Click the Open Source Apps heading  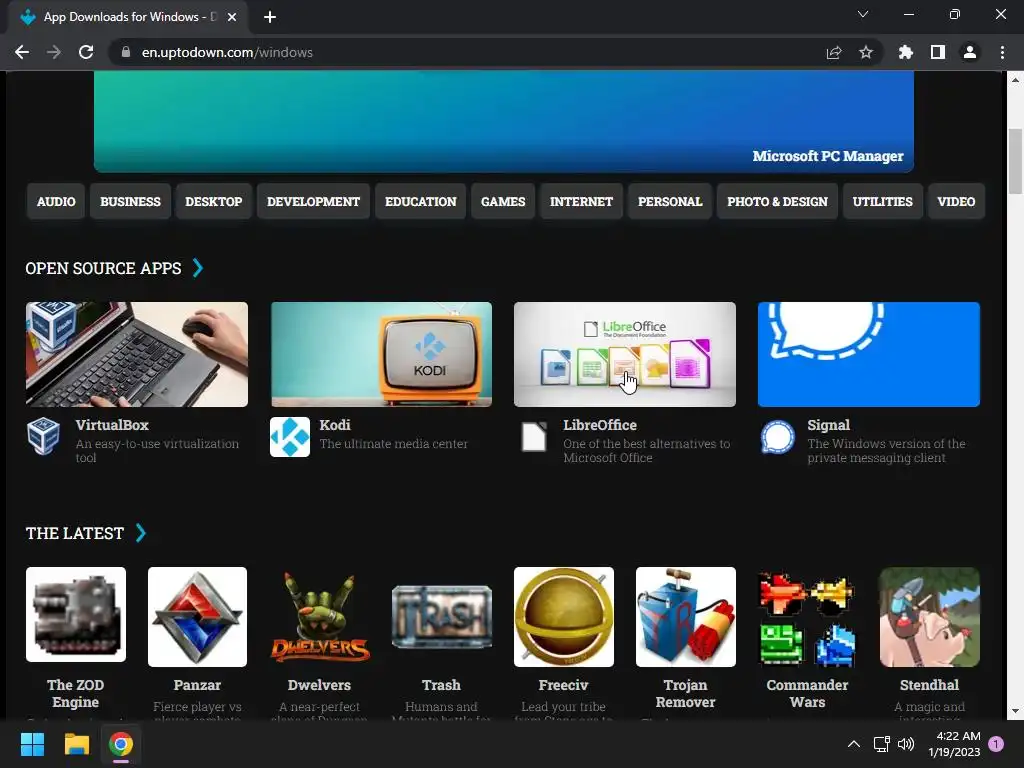pyautogui.click(x=103, y=268)
